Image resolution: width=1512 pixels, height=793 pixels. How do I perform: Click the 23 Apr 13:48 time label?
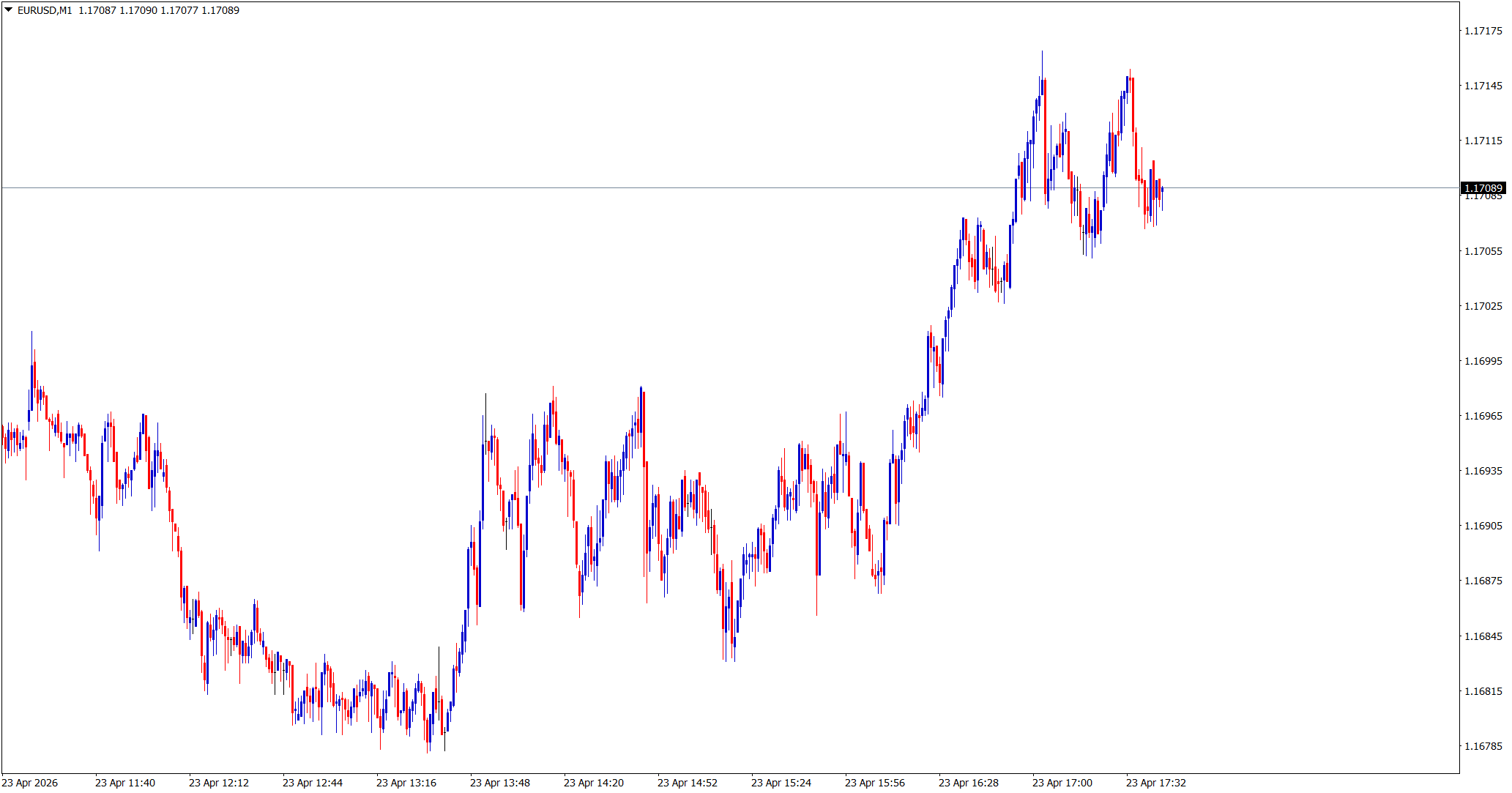click(500, 783)
